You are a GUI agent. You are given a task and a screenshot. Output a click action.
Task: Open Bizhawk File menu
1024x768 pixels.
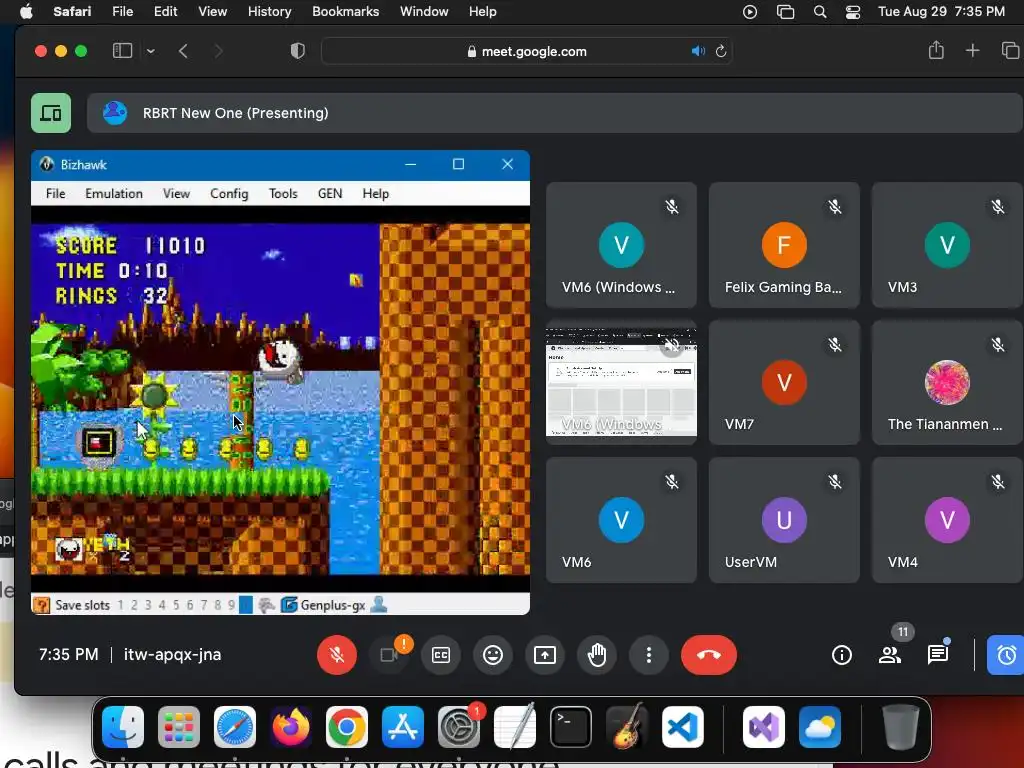click(56, 193)
